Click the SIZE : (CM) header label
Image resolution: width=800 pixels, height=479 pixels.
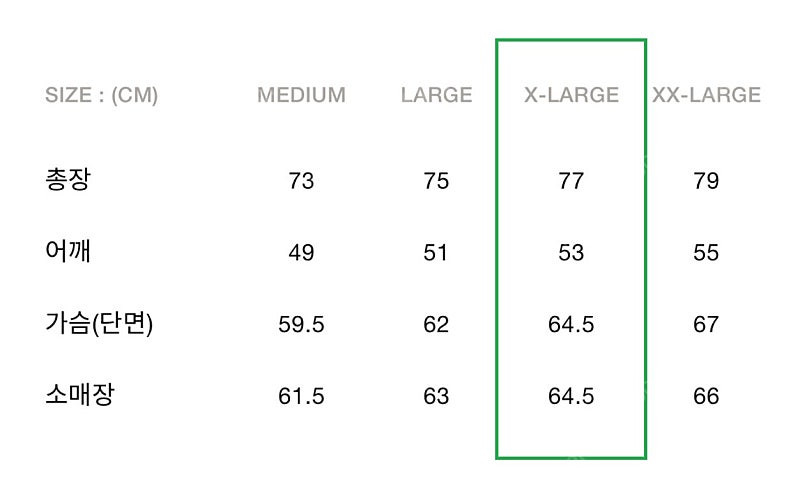[101, 96]
